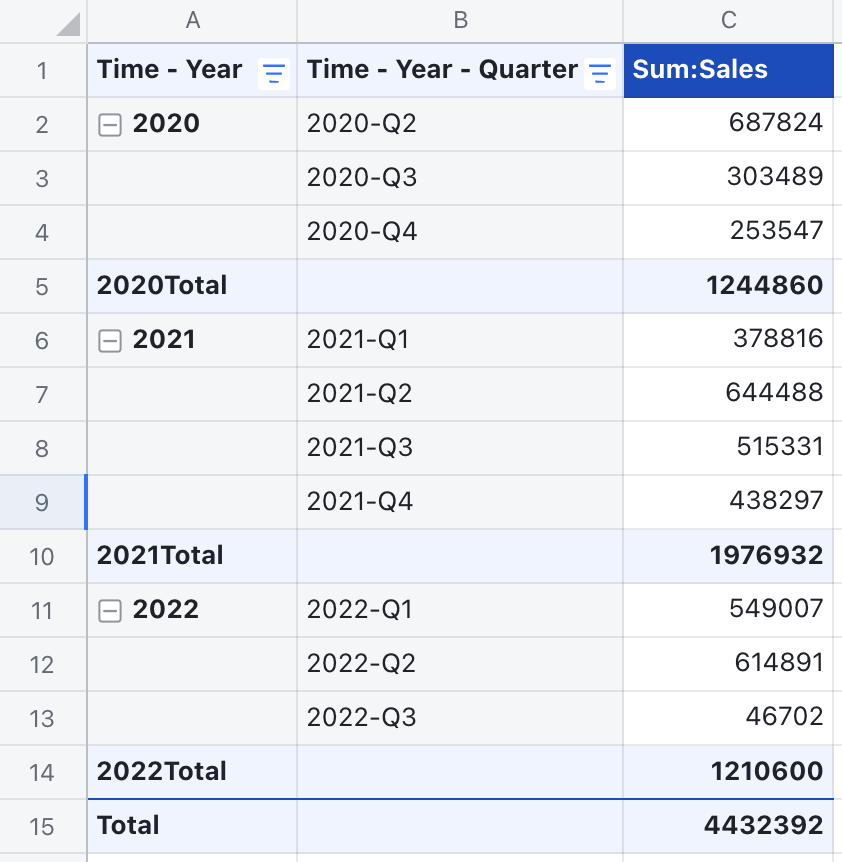Collapse the 2020 year group
842x862 pixels.
click(112, 123)
